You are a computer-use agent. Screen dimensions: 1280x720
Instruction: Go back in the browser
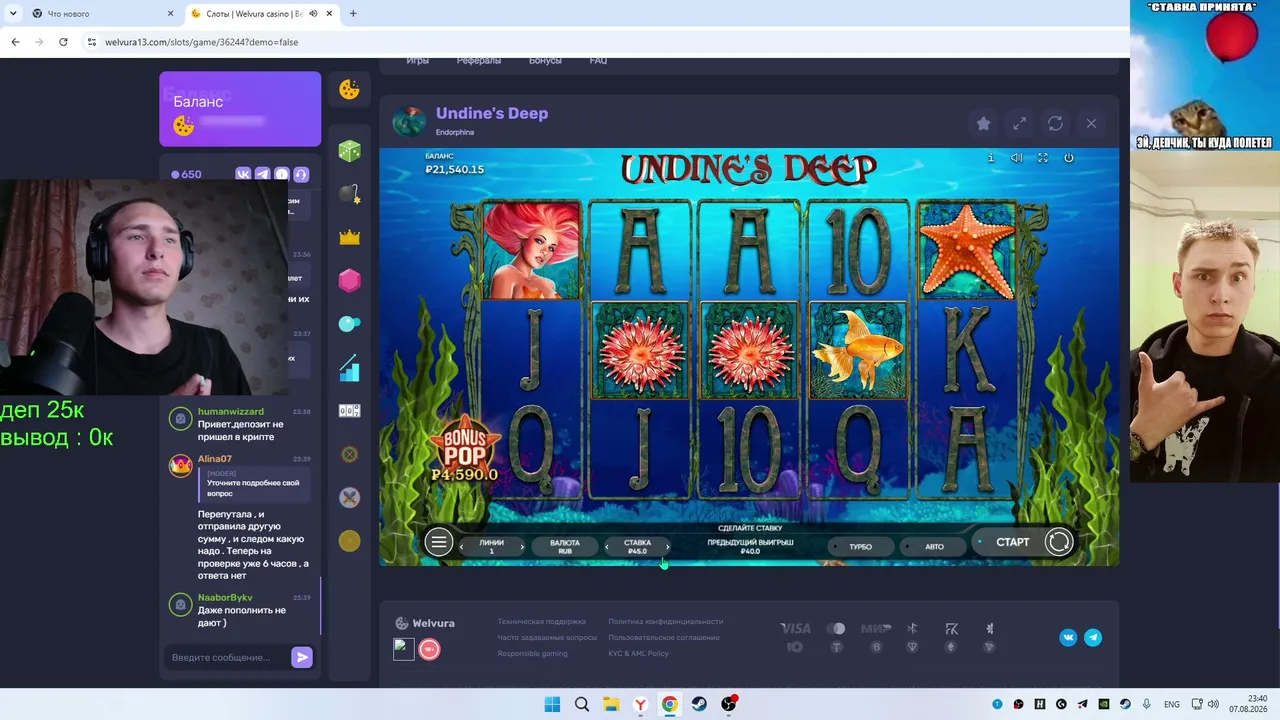click(15, 42)
